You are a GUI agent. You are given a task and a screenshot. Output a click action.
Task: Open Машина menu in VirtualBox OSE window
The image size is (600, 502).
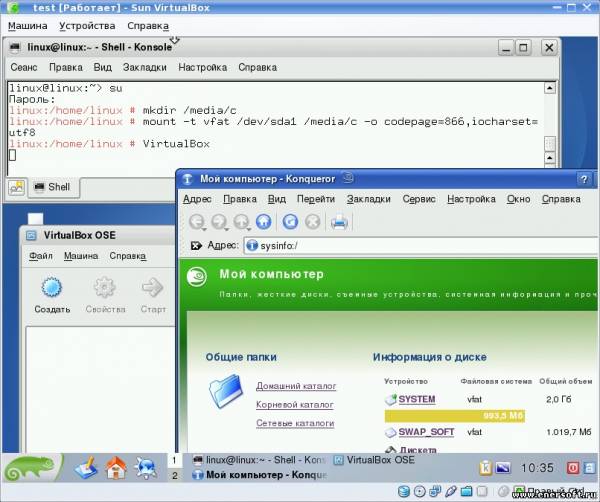click(81, 256)
